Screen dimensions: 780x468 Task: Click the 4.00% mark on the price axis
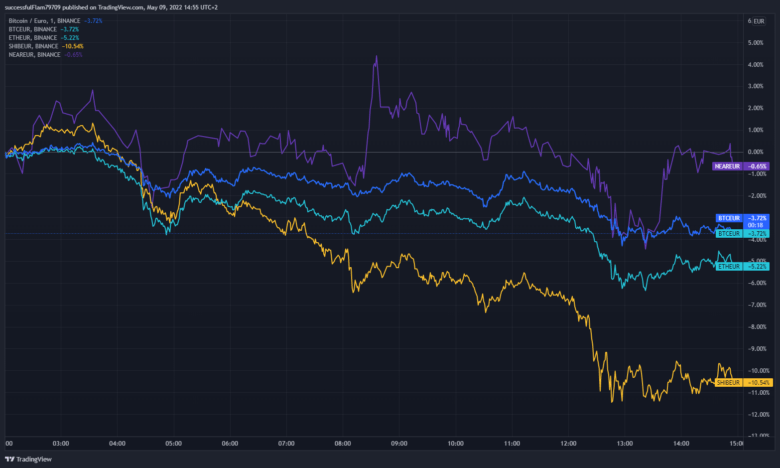click(x=755, y=65)
